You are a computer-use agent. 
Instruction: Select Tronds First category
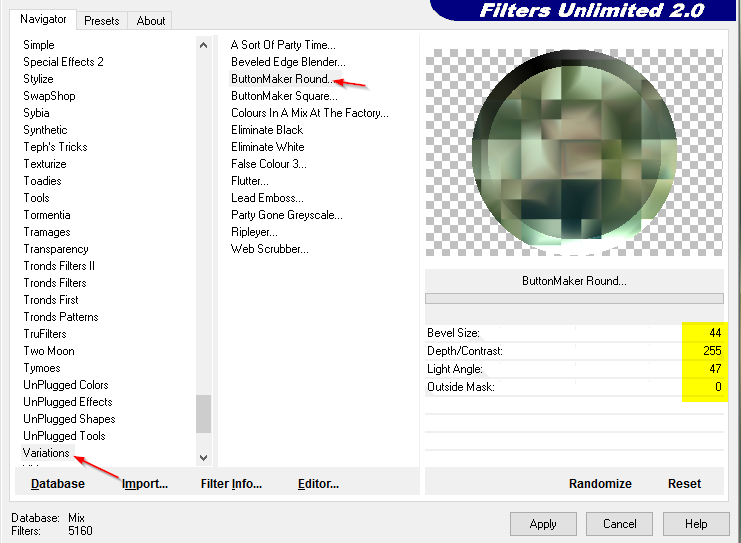(x=51, y=300)
